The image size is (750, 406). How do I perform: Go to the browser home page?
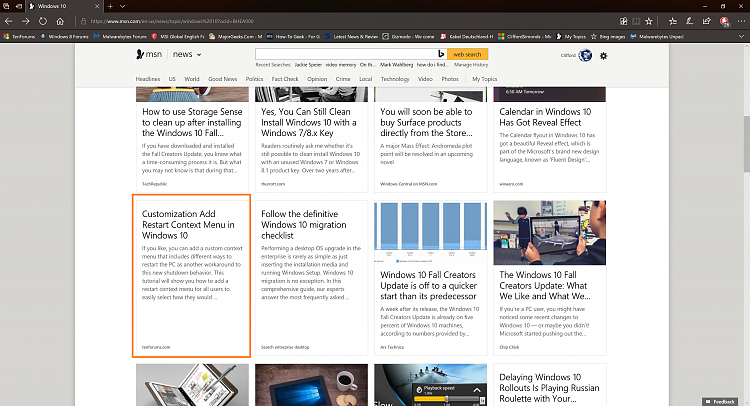[x=60, y=21]
